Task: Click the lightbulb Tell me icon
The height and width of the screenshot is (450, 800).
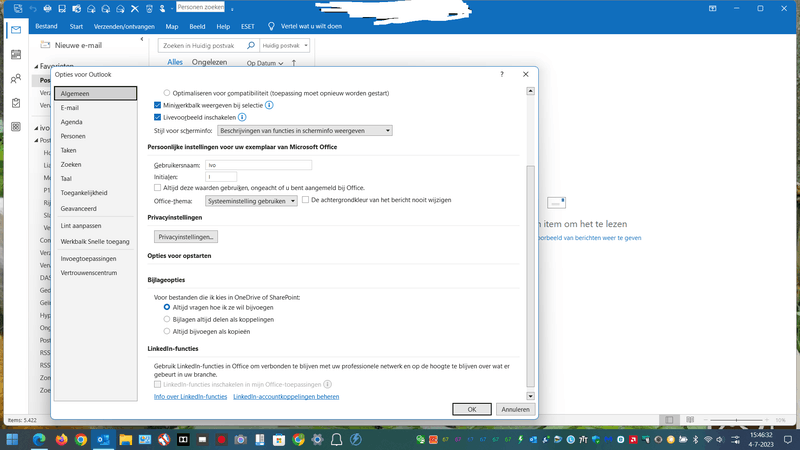Action: click(x=271, y=26)
